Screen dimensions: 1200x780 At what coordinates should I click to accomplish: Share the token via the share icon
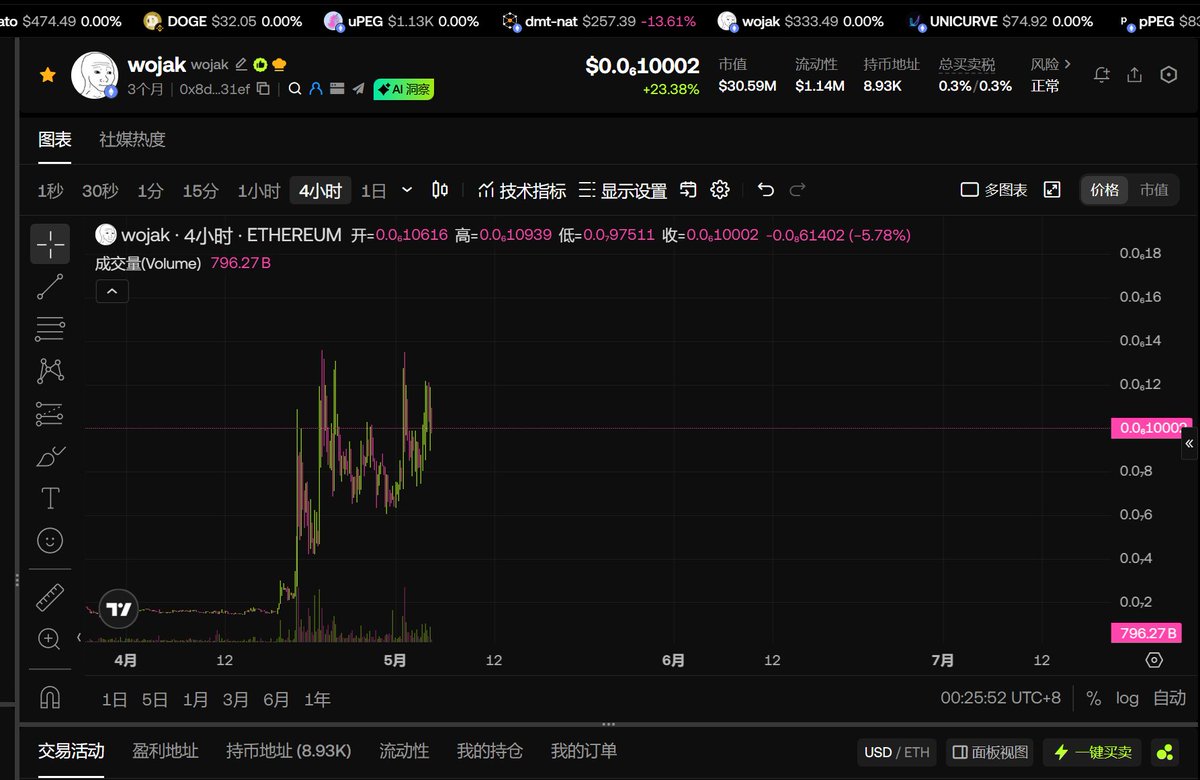(x=1134, y=75)
